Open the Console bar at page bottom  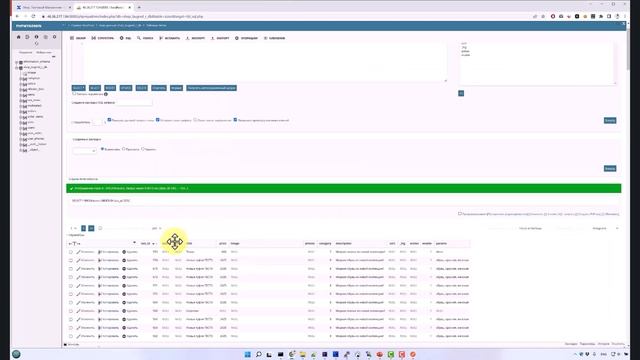coord(72,344)
